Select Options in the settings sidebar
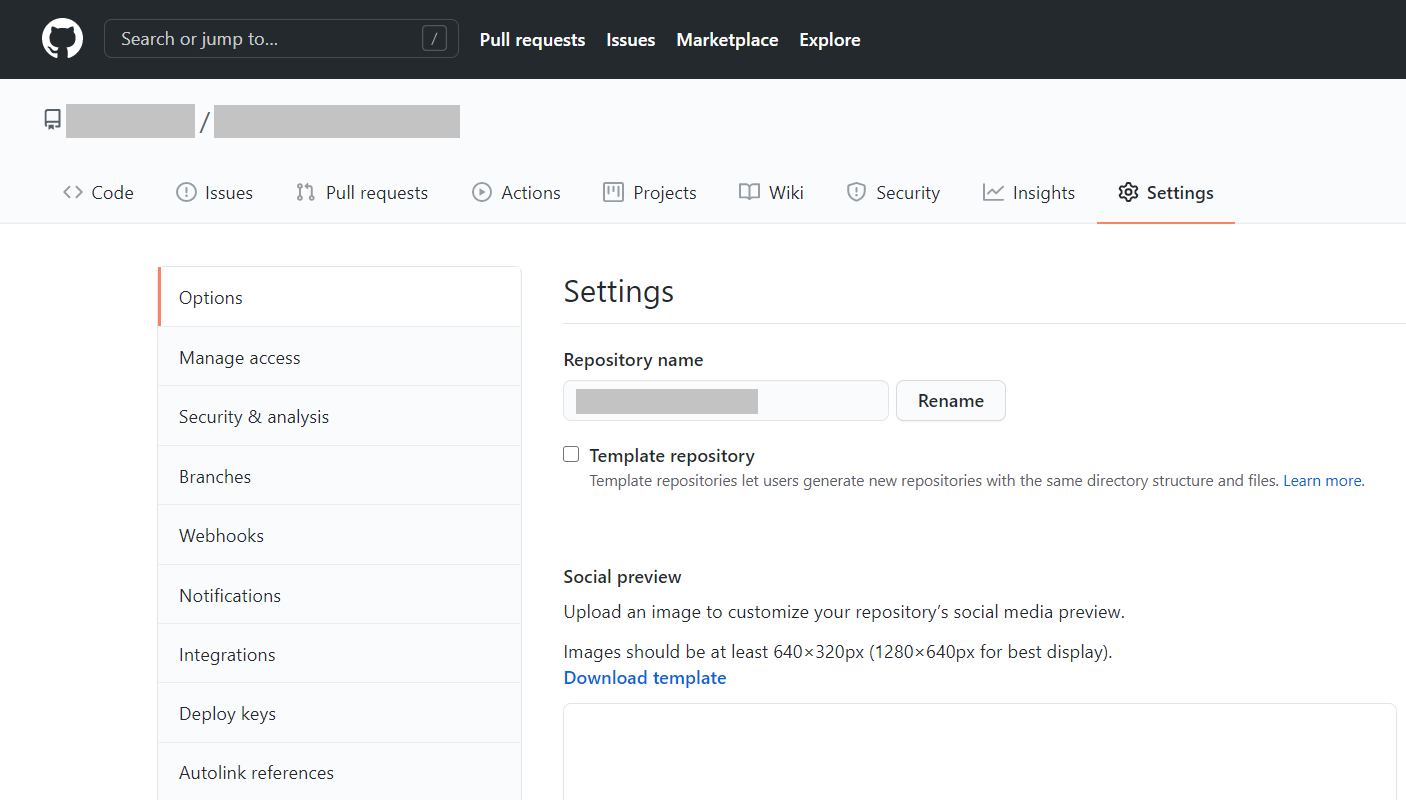 (340, 297)
